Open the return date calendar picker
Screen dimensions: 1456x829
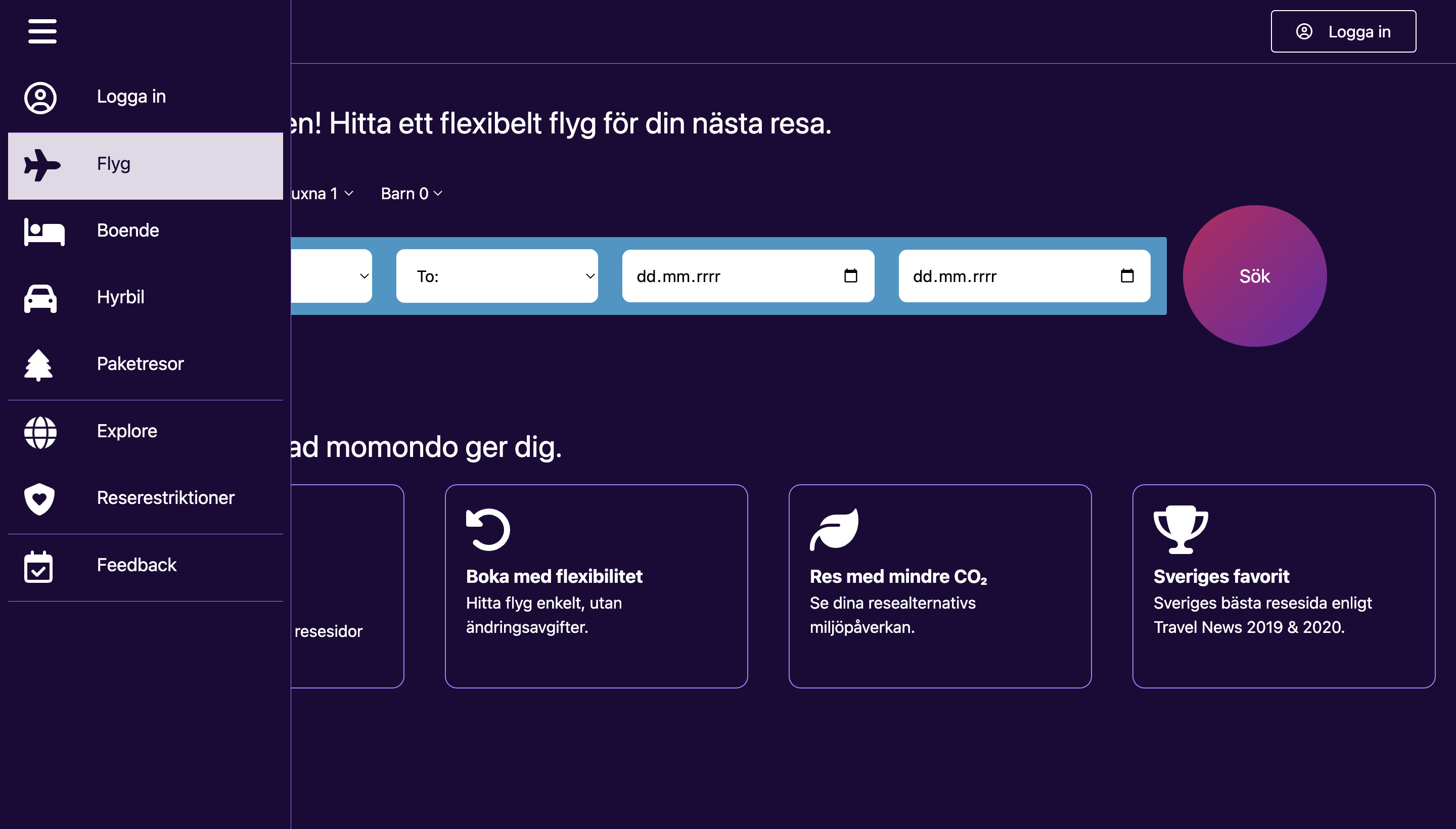[x=1127, y=275]
